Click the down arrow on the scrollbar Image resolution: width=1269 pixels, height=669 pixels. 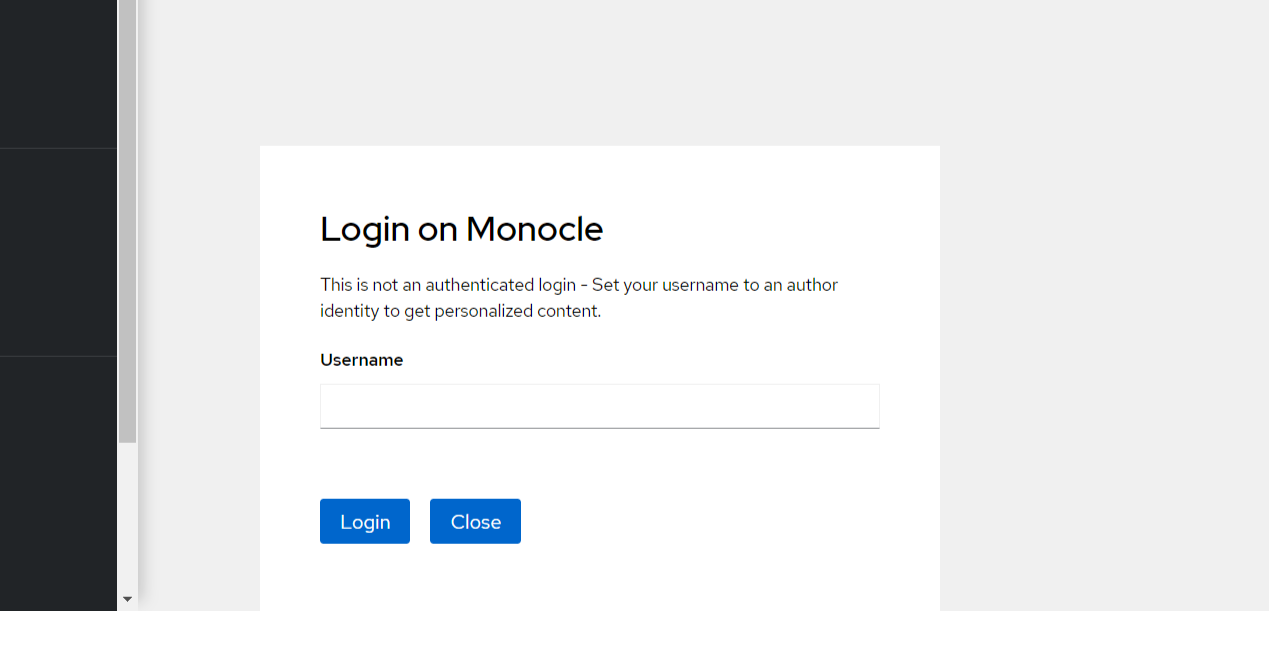tap(128, 598)
